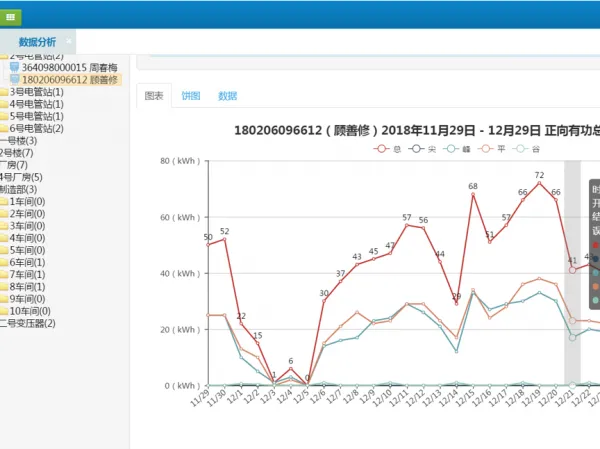Open the 制造部(3) tree node
Image resolution: width=600 pixels, height=449 pixels.
[x=18, y=189]
